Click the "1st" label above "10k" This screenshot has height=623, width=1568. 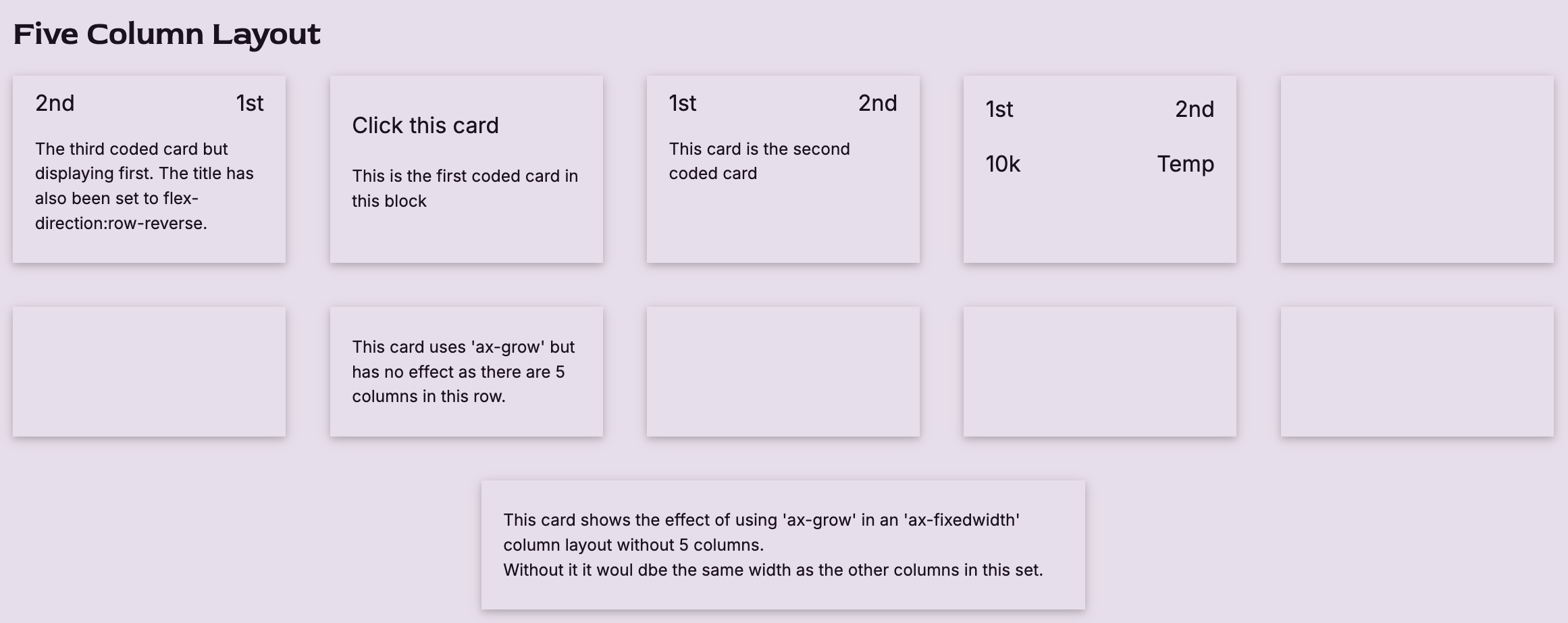coord(999,109)
